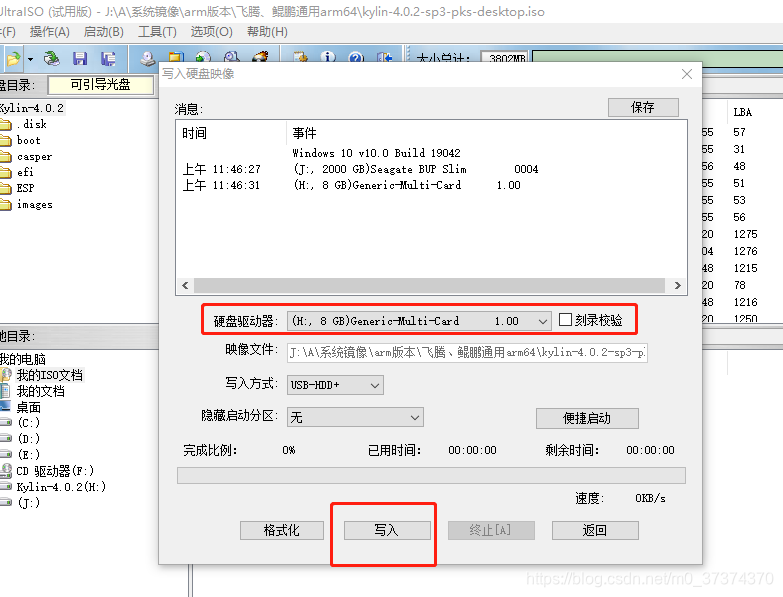This screenshot has width=783, height=597.
Task: Click the Windows 10 v10.0 Build message row
Action: (x=376, y=153)
